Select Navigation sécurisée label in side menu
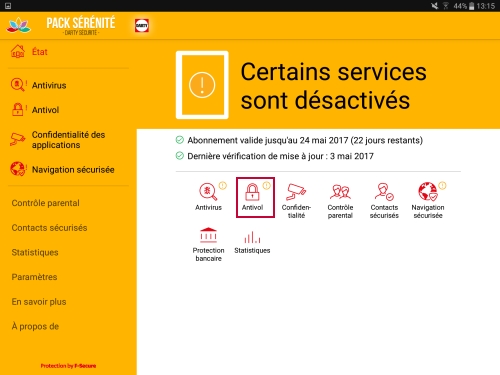This screenshot has height=375, width=500. [73, 170]
